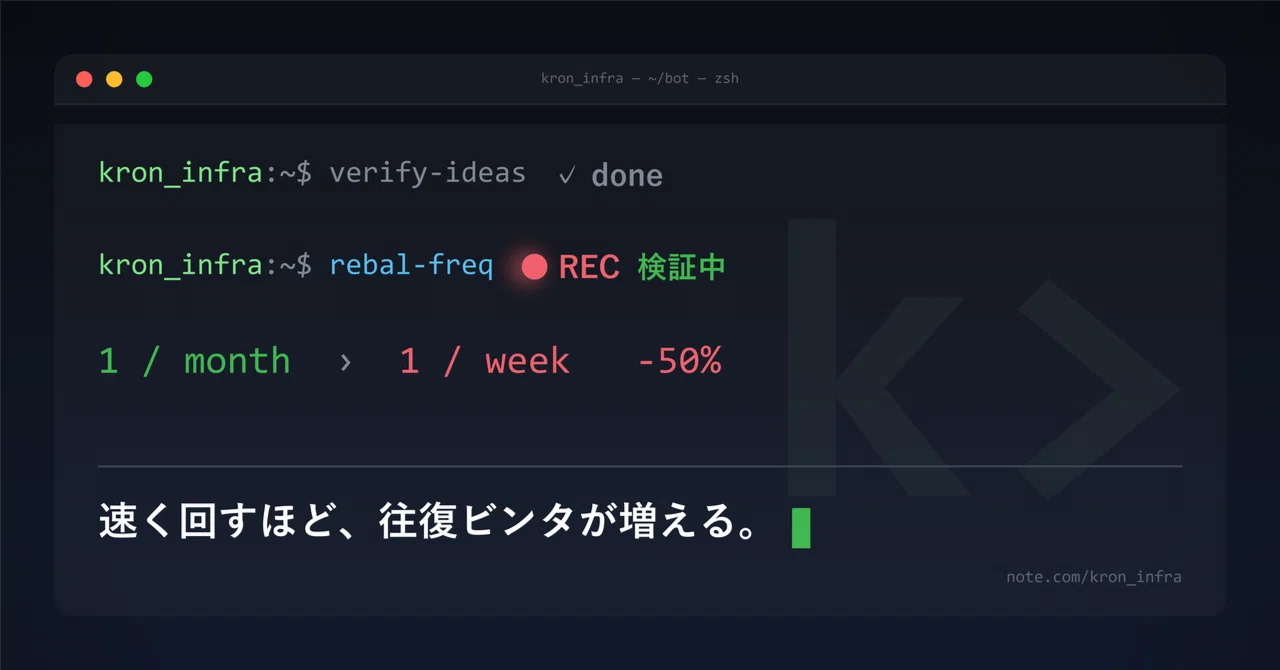The image size is (1280, 670).
Task: Click the REC label text
Action: (x=589, y=267)
